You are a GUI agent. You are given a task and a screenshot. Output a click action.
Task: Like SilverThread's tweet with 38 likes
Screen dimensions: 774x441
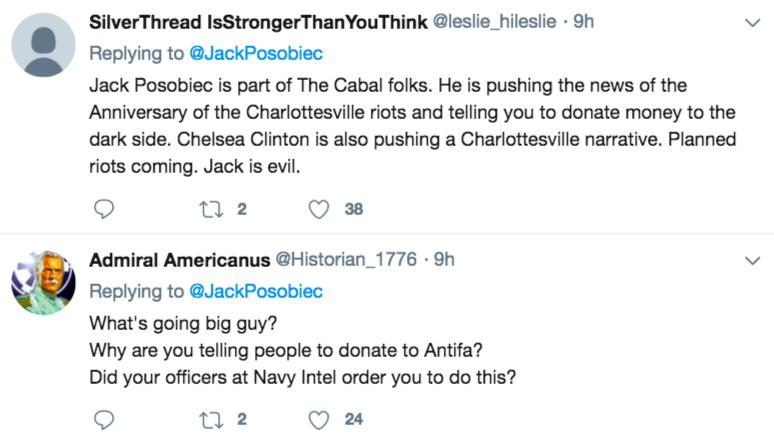click(319, 209)
